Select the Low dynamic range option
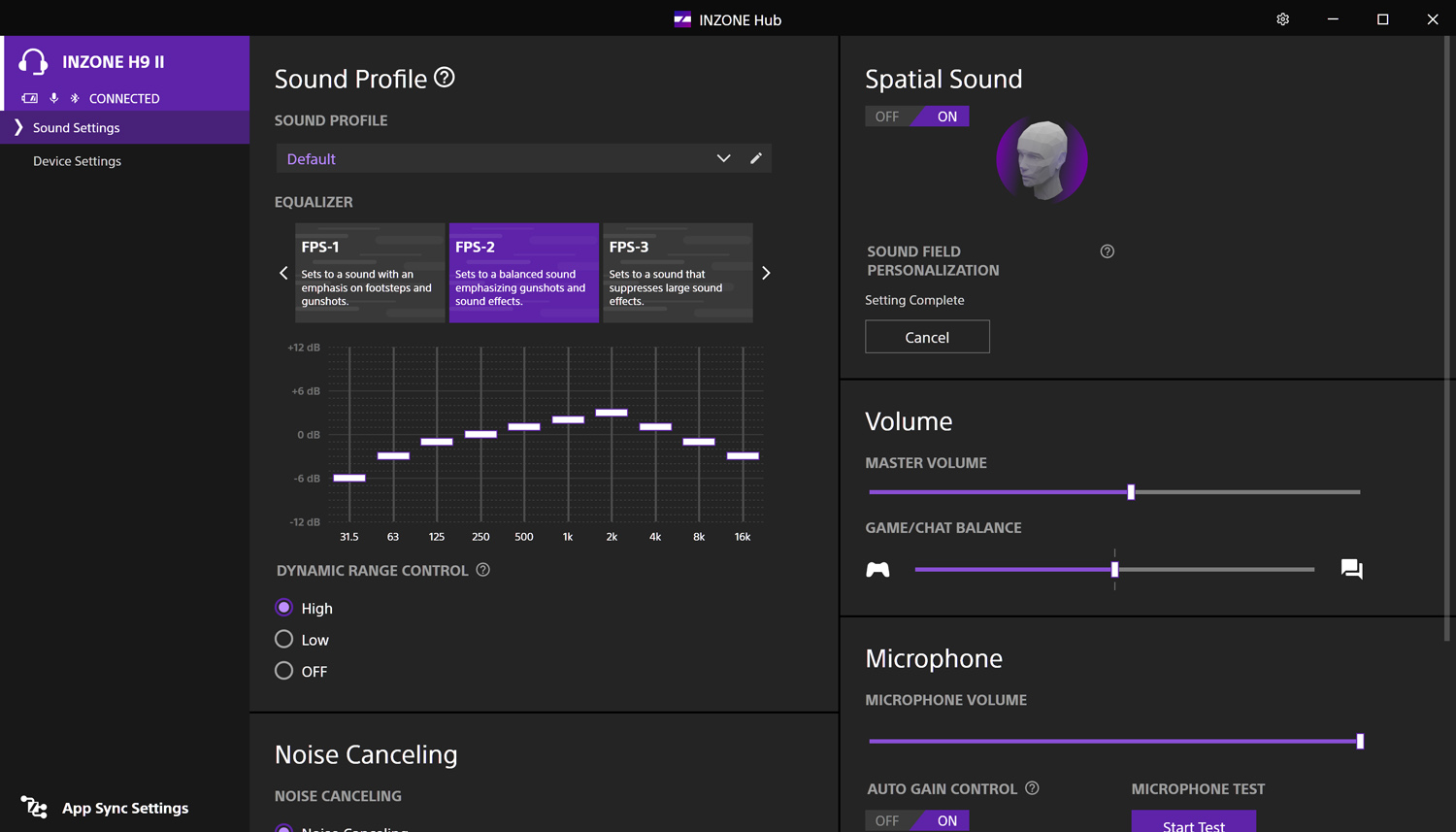 pos(284,639)
